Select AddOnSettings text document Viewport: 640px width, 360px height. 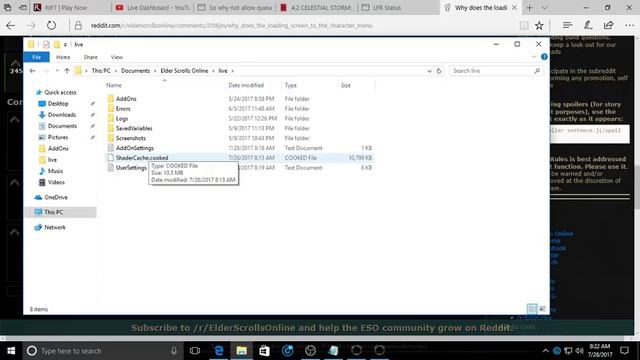tap(135, 148)
